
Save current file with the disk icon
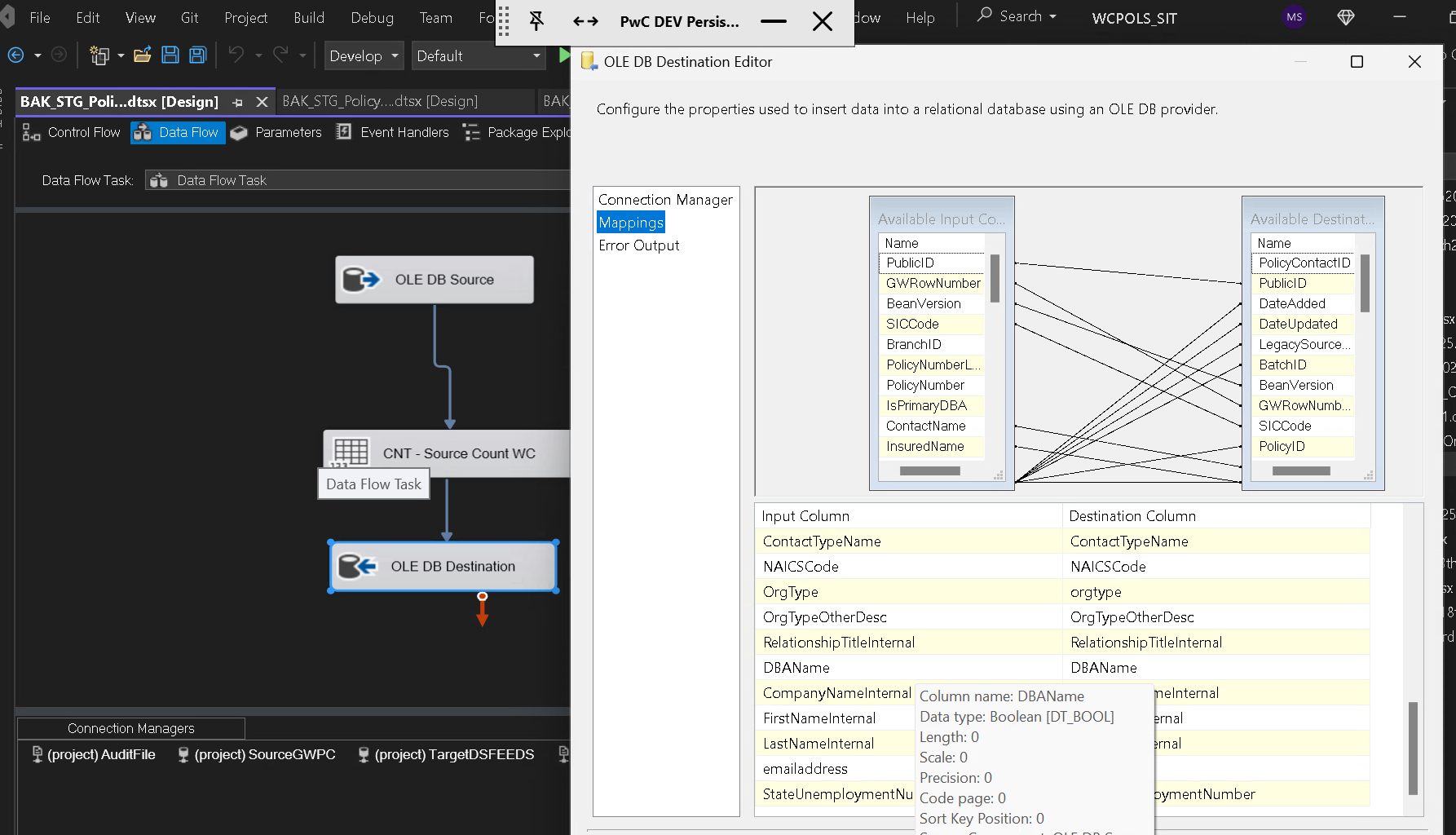pos(170,55)
